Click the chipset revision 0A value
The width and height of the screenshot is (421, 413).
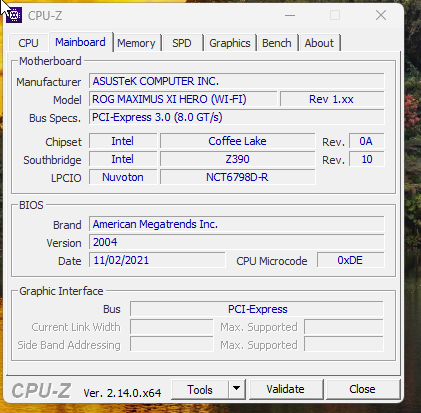coord(366,141)
